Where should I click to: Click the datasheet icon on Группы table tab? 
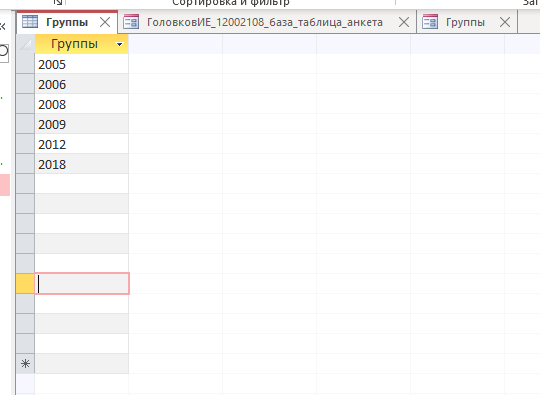point(30,22)
